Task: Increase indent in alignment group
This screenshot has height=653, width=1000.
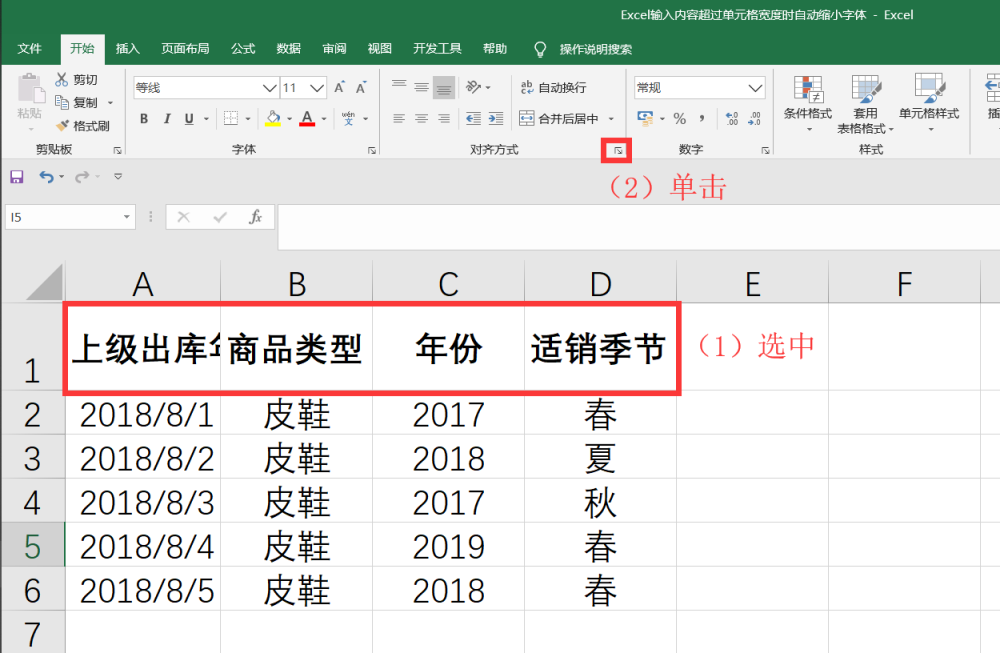Action: pyautogui.click(x=496, y=119)
